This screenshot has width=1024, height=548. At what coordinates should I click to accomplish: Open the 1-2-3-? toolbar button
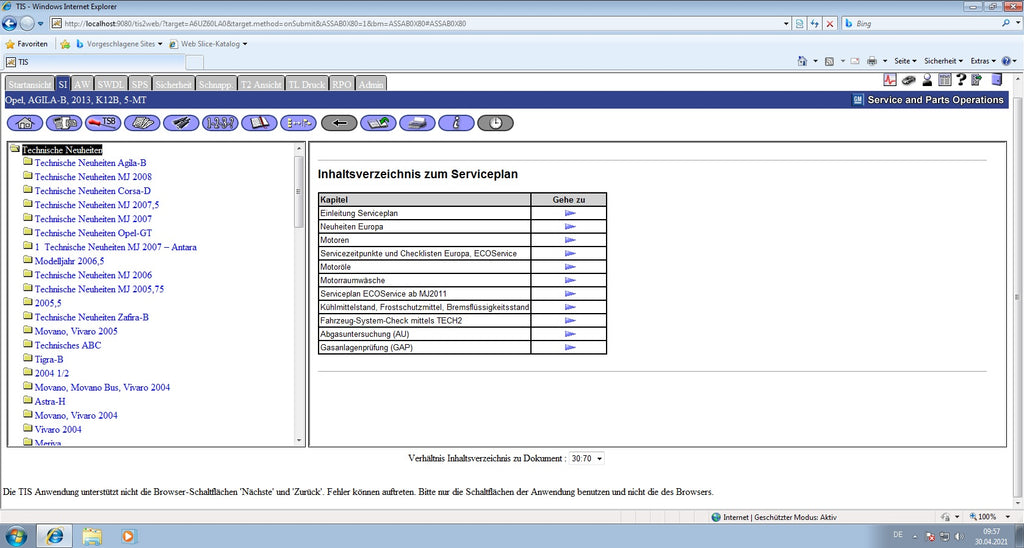220,123
